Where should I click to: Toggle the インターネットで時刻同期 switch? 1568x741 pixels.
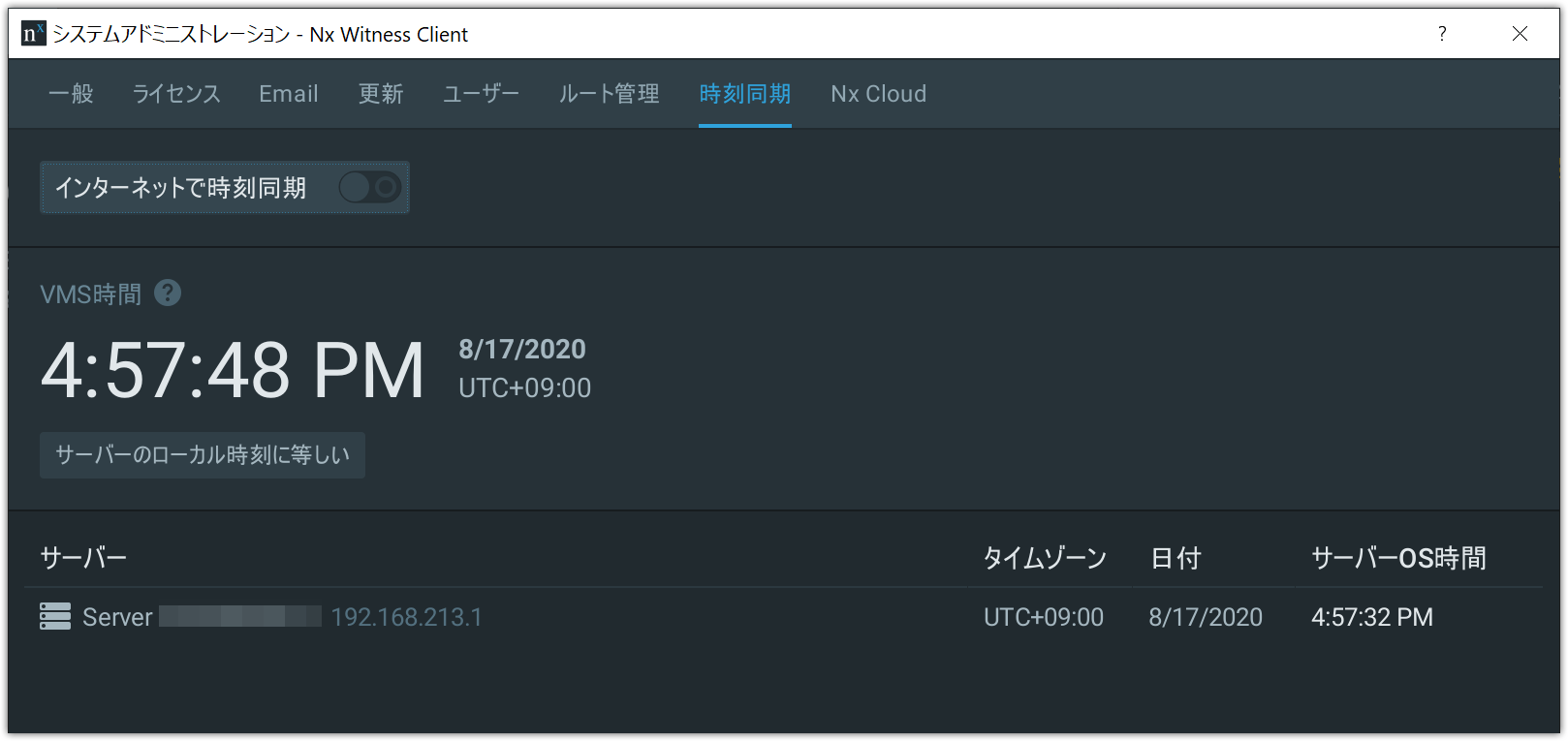(x=370, y=187)
